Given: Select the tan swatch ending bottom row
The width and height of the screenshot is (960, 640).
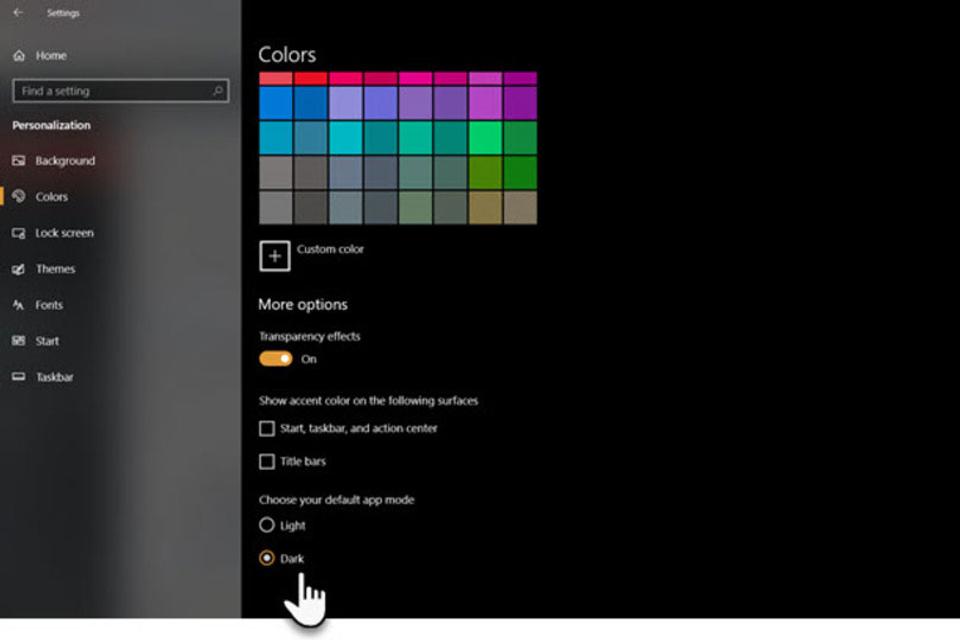Looking at the screenshot, I should click(520, 208).
